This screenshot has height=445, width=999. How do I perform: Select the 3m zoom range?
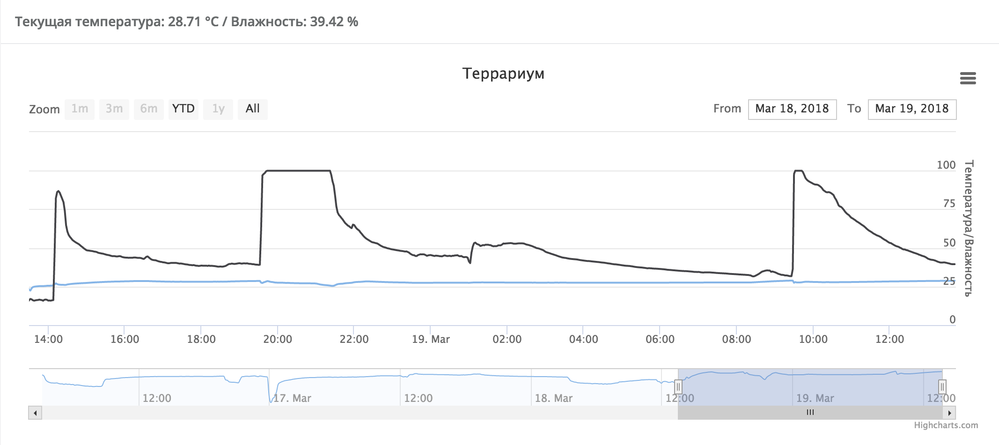[x=114, y=109]
